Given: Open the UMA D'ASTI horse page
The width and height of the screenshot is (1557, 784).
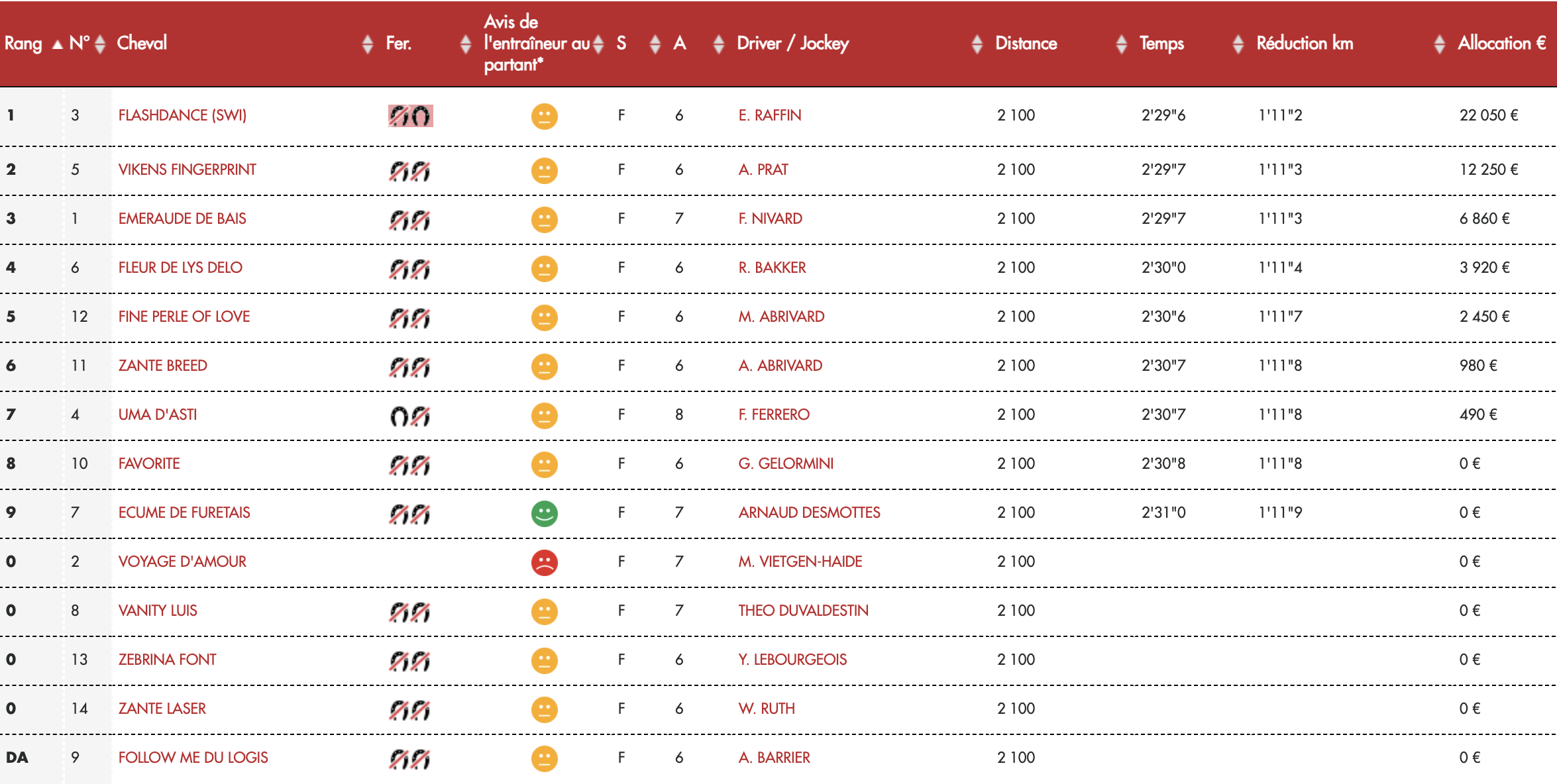Looking at the screenshot, I should coord(158,415).
